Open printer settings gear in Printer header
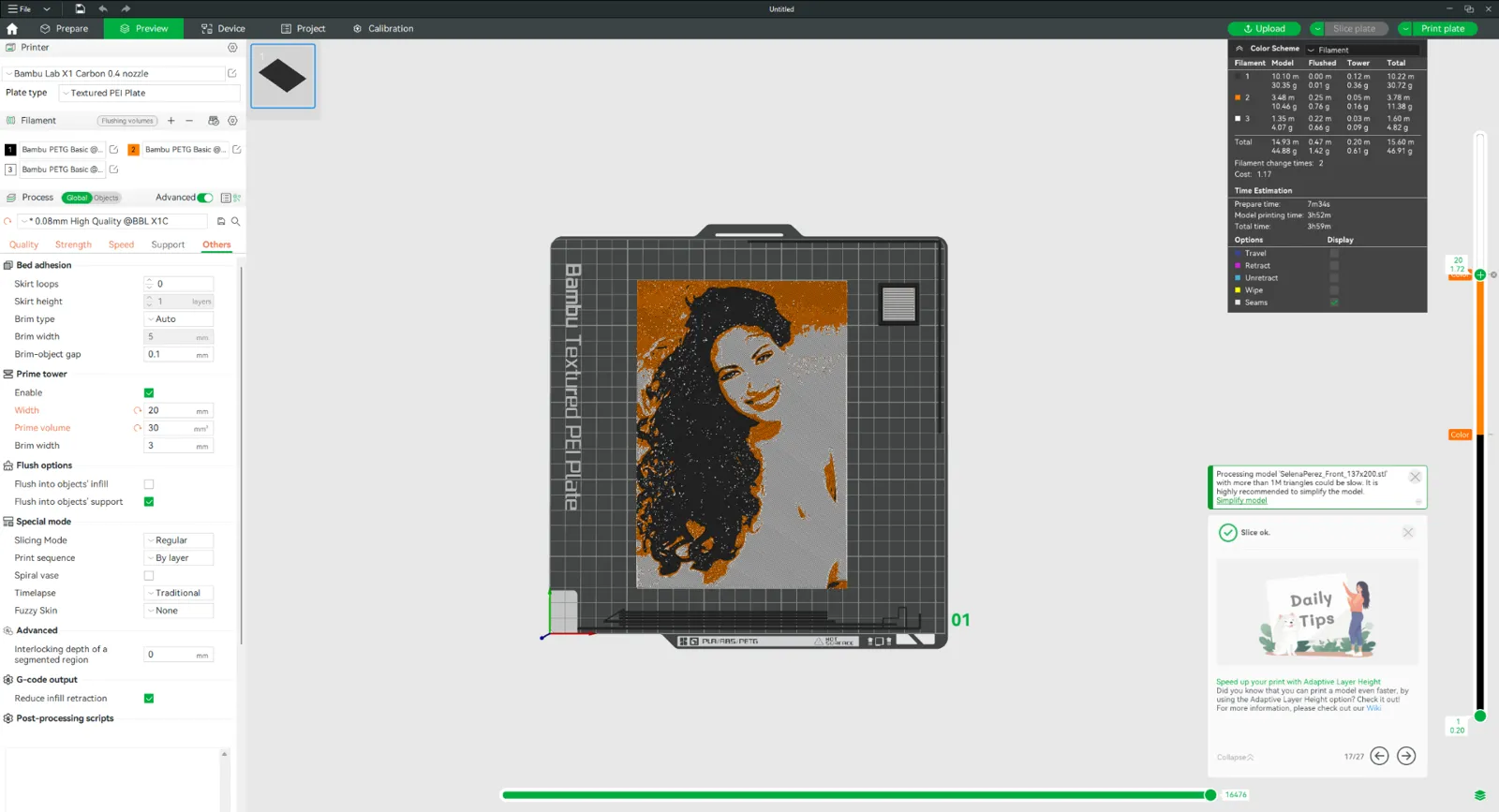The image size is (1499, 812). coord(232,47)
